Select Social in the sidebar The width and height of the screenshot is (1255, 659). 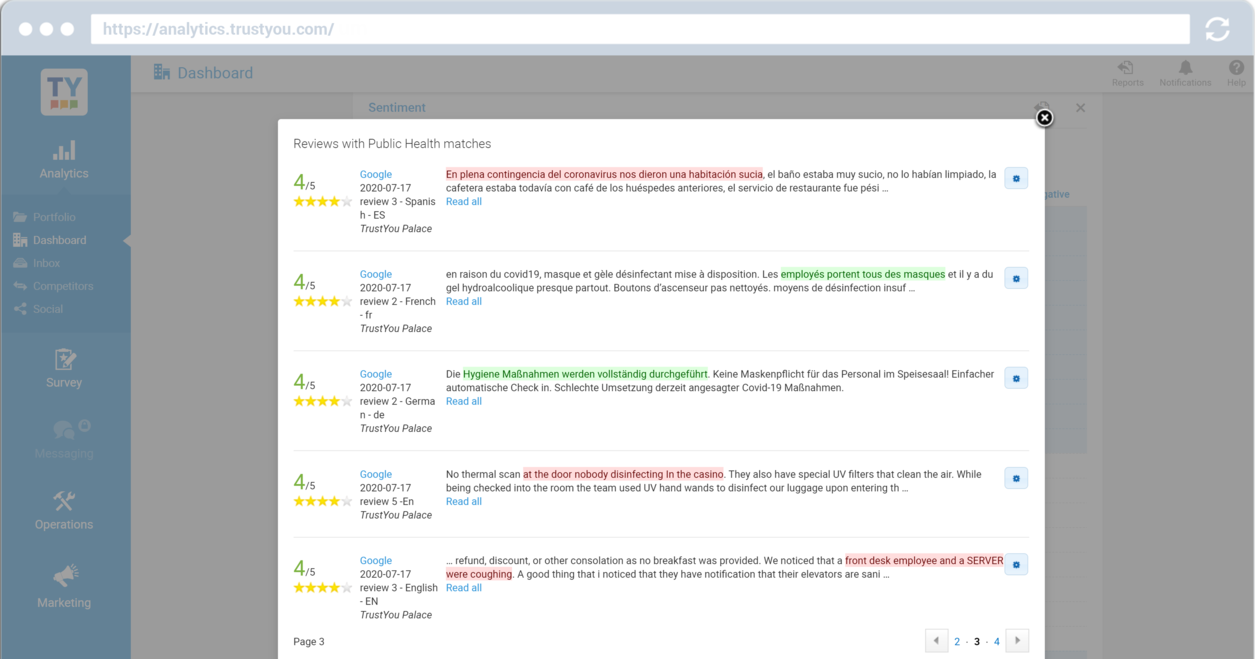47,309
